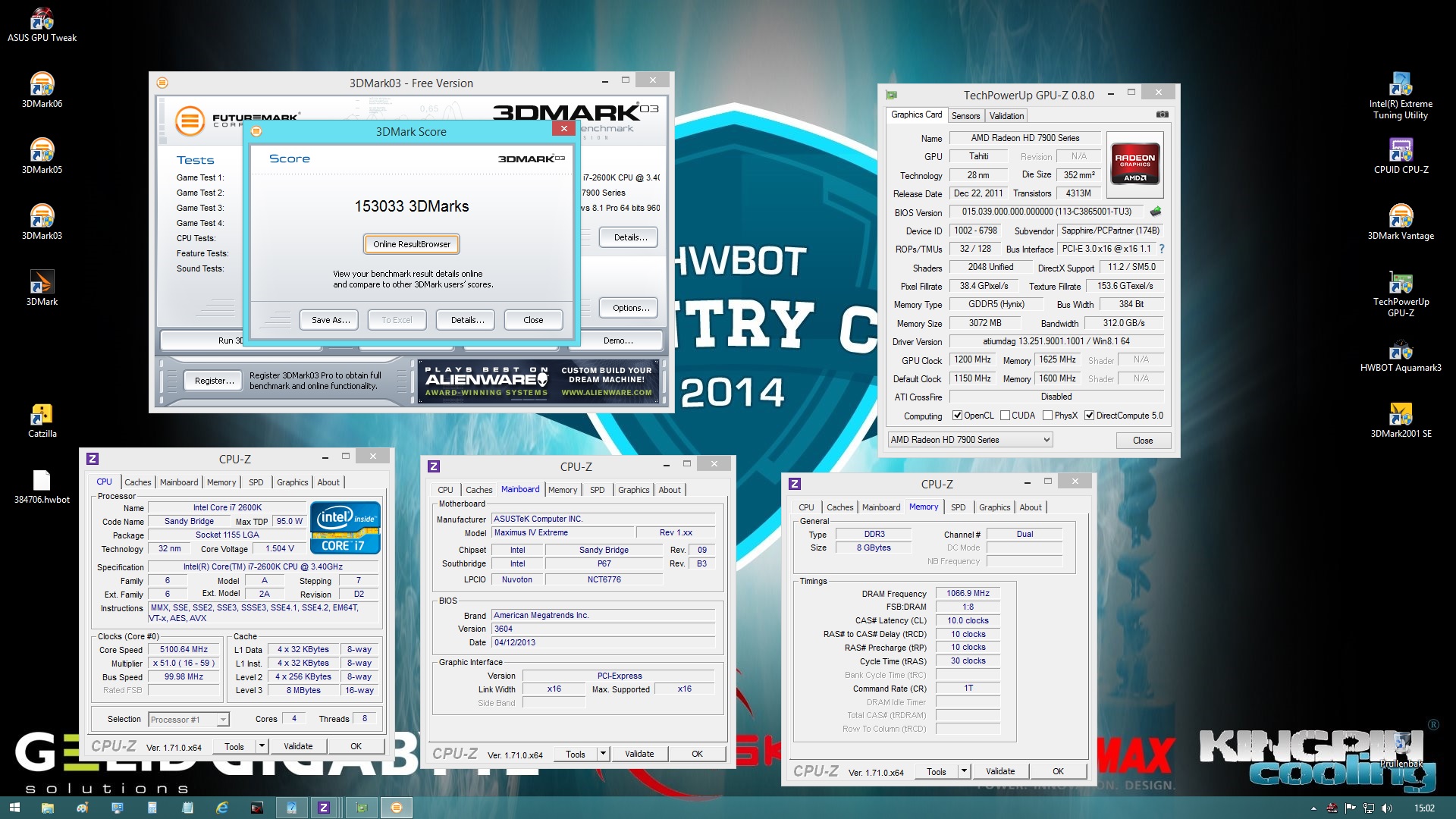
Task: Select the Memory tab in middle CPU-Z window
Action: (x=563, y=490)
